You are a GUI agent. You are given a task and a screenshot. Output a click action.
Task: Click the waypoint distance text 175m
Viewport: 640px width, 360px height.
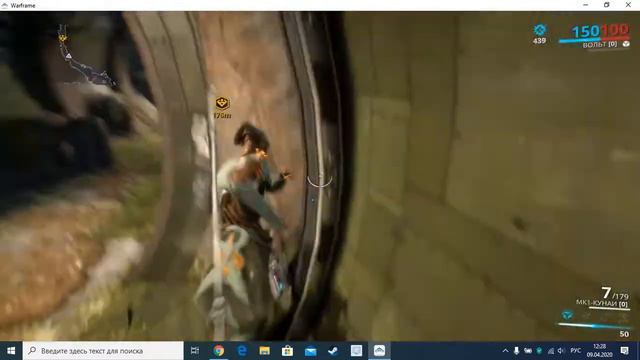[222, 116]
